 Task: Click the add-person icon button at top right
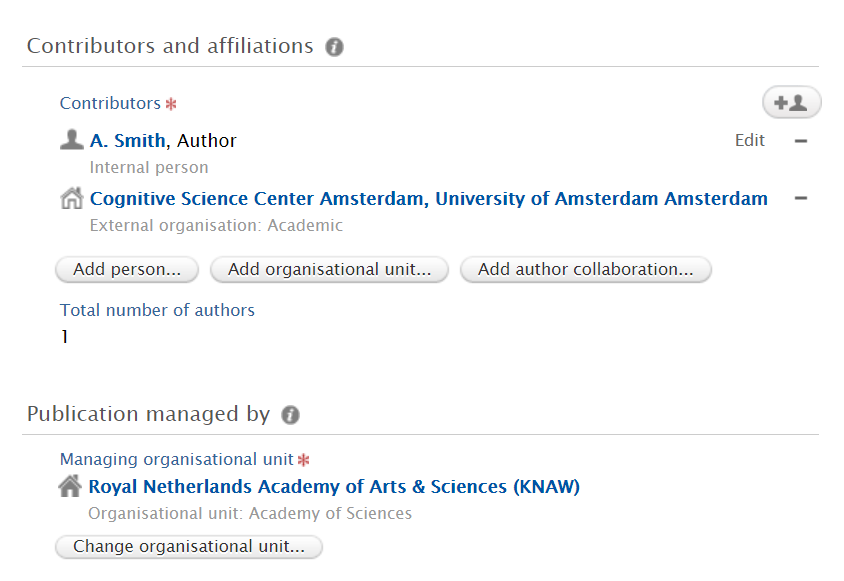pyautogui.click(x=791, y=102)
